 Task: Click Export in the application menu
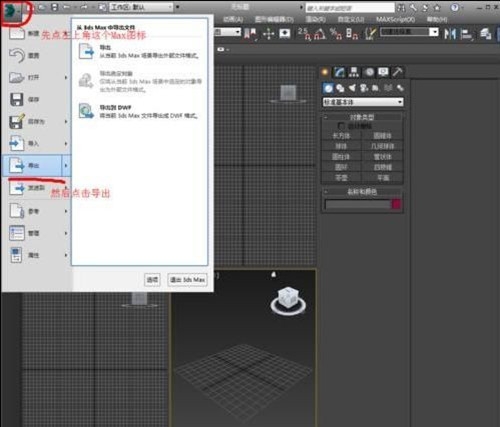(x=32, y=165)
